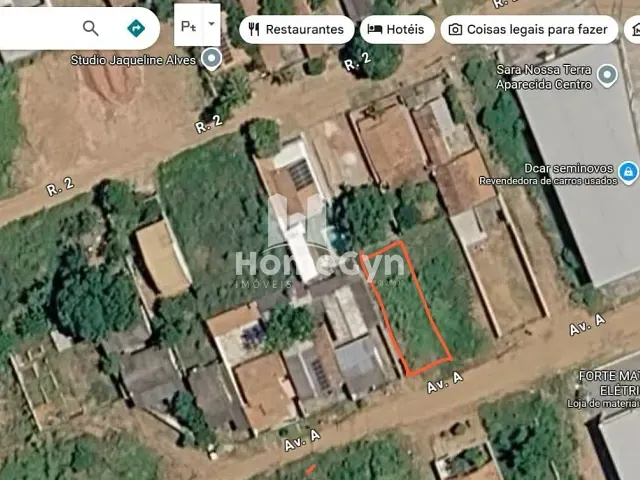Click the camera icon on Coisas legais chip
The height and width of the screenshot is (480, 640).
click(x=455, y=29)
